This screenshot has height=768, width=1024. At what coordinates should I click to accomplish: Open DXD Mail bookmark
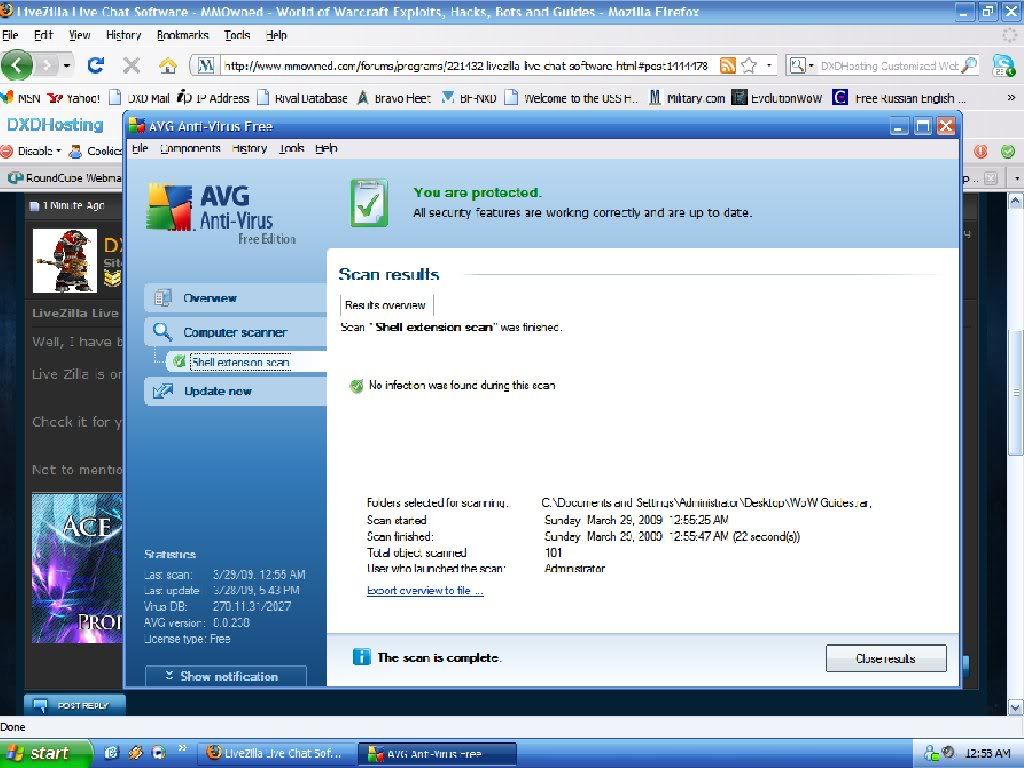click(140, 98)
